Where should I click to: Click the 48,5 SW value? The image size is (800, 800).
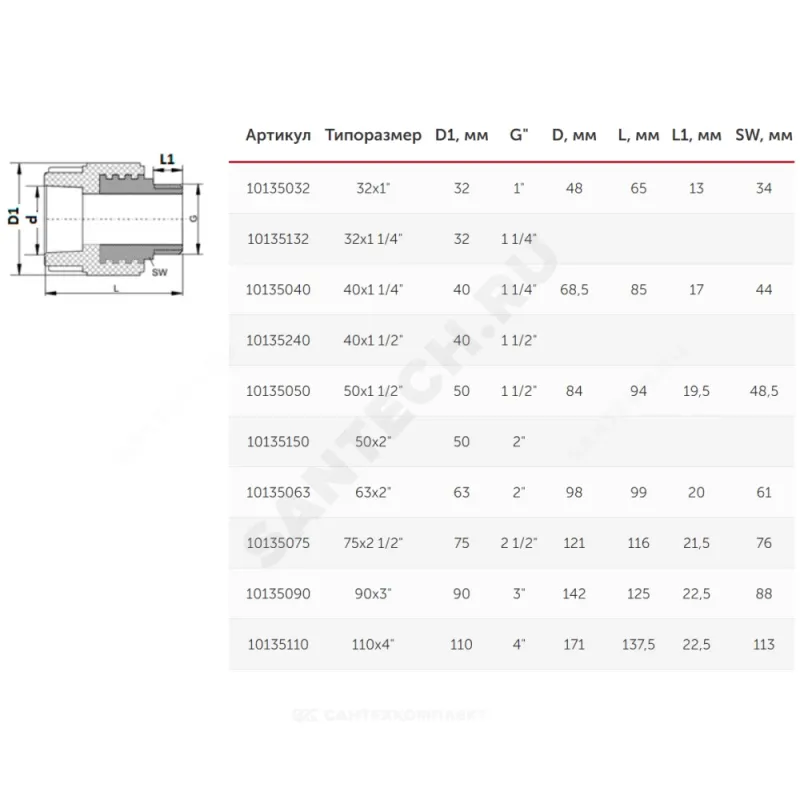point(763,391)
